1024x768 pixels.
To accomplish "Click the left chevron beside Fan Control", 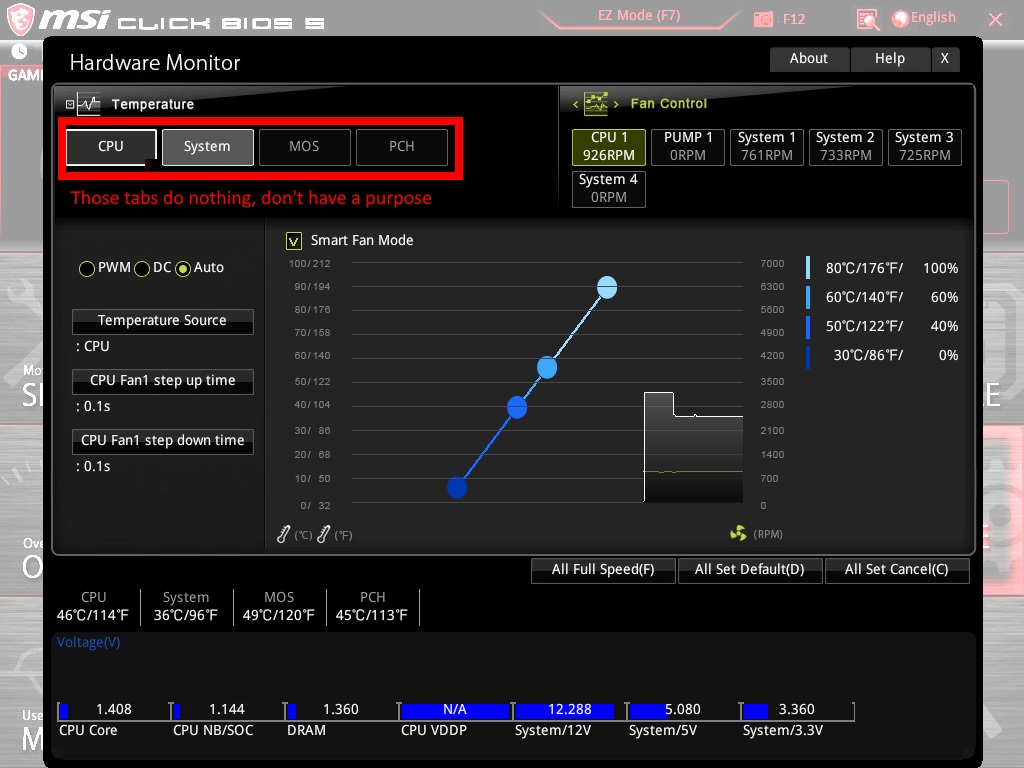I will point(575,104).
